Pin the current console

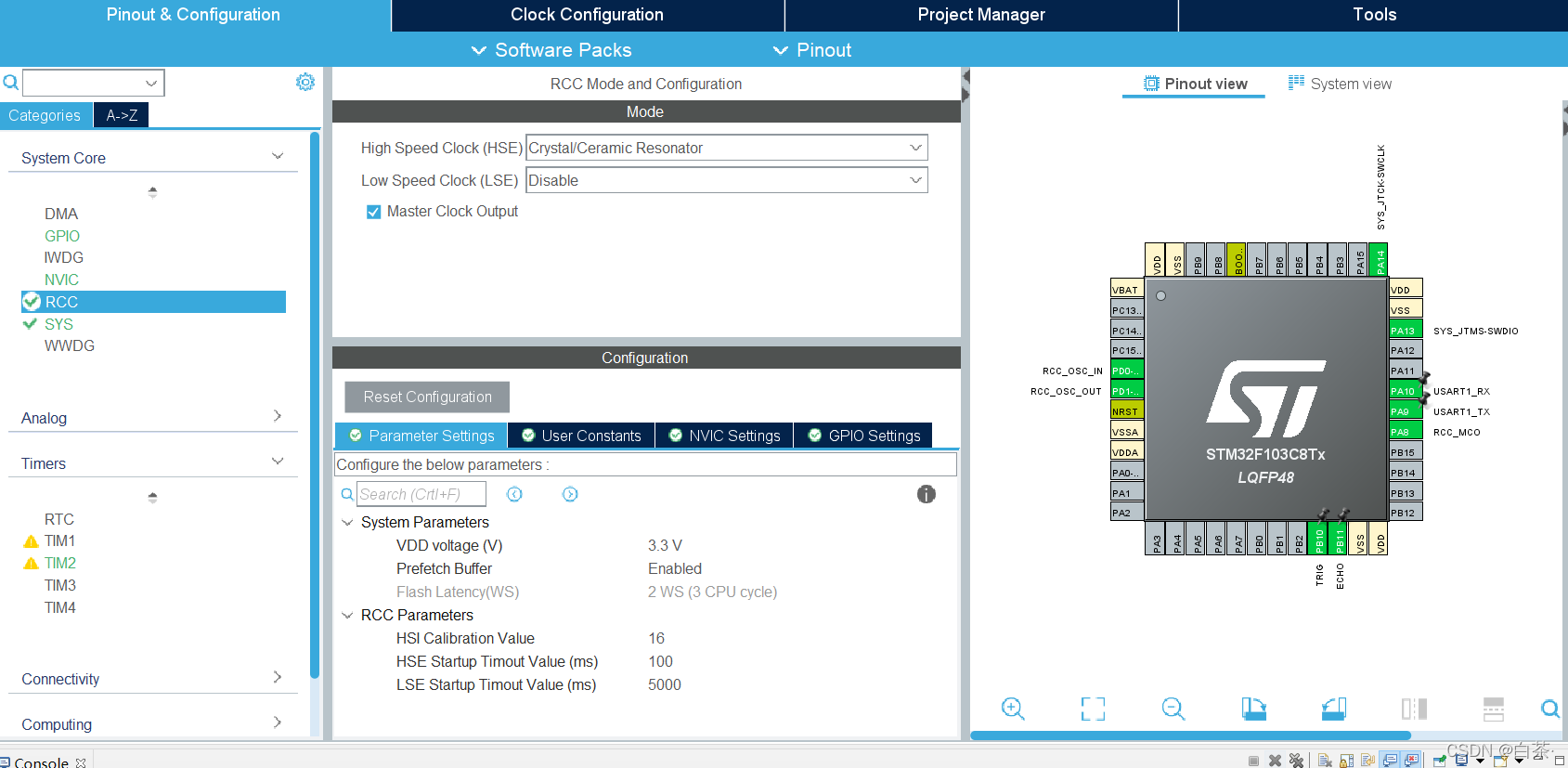pos(1440,761)
